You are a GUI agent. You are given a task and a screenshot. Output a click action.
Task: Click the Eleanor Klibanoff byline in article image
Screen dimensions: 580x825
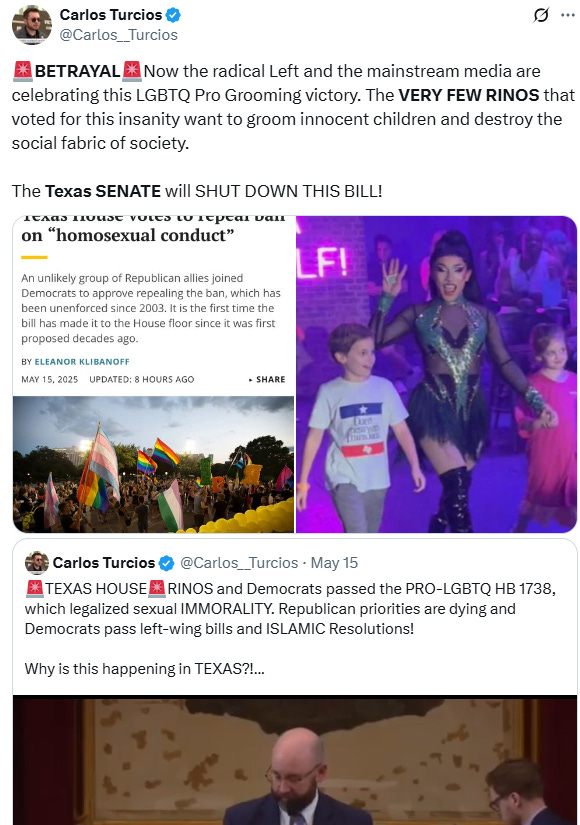[x=82, y=361]
